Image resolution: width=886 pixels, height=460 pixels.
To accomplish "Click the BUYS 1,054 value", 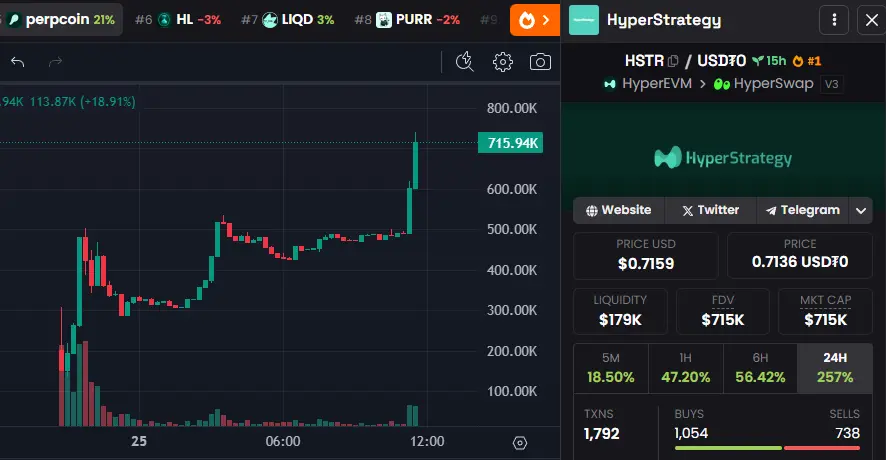I will (691, 433).
